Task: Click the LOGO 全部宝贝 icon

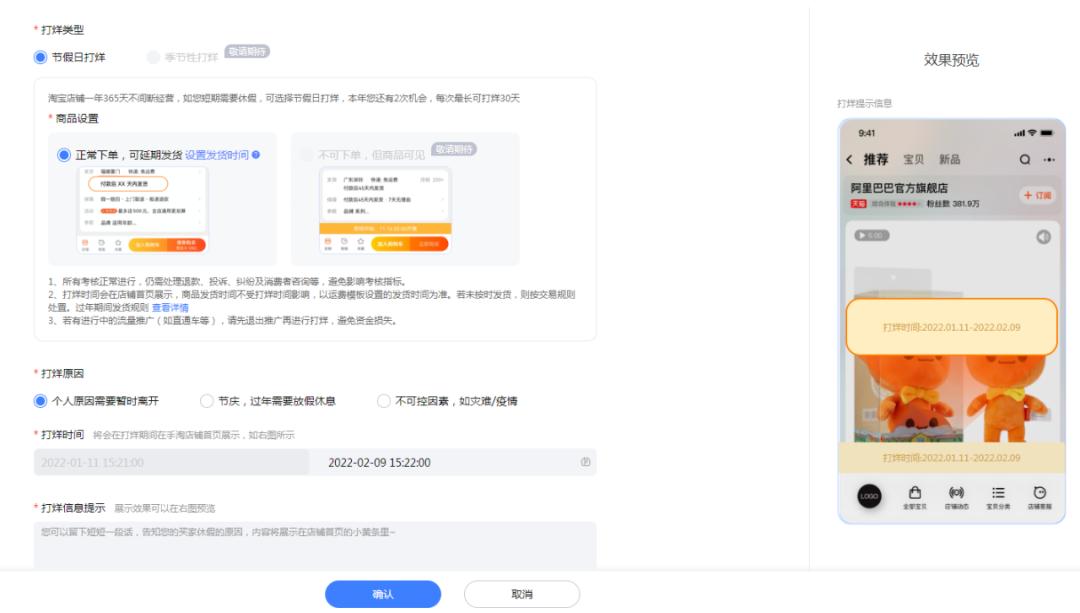Action: 869,495
